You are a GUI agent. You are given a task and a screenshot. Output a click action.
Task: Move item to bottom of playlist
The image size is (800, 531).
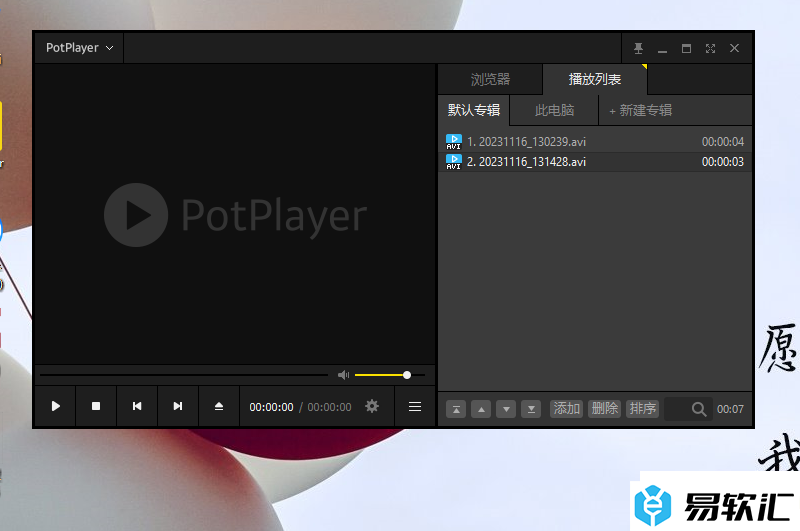coord(531,409)
